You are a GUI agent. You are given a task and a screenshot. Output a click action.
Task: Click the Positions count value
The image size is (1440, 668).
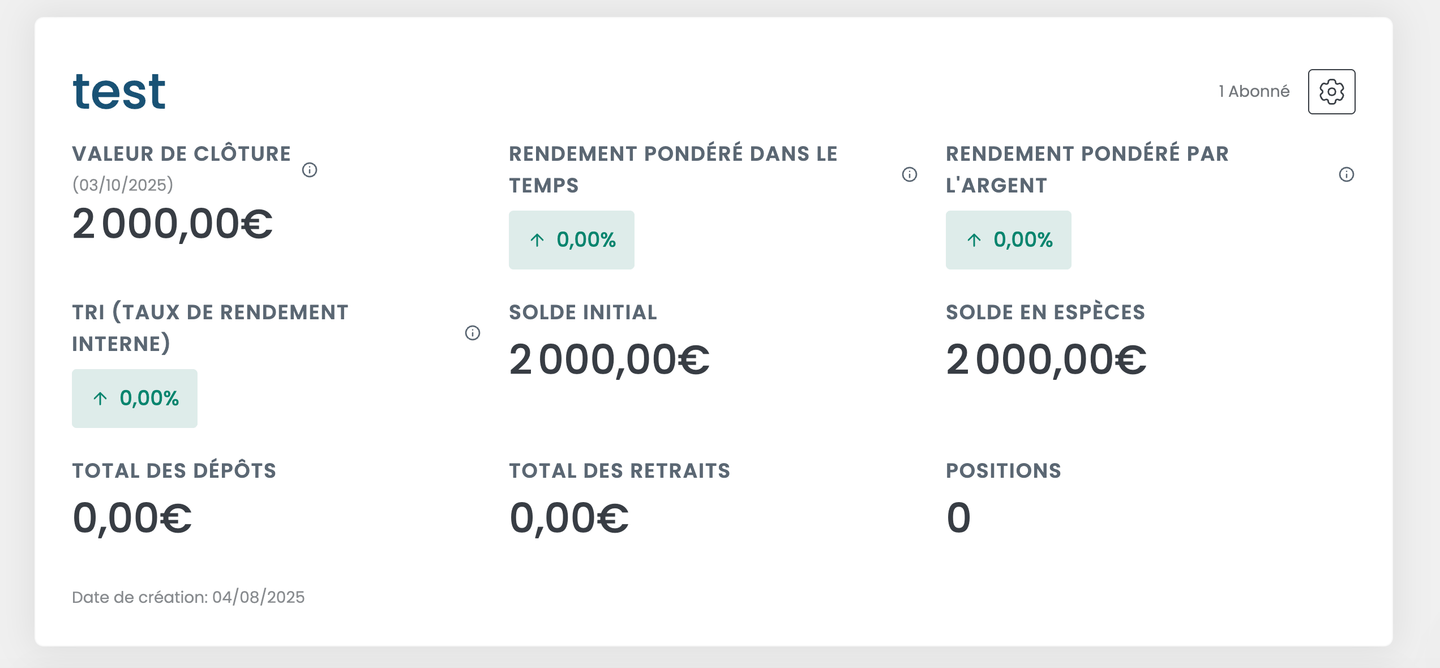(x=958, y=518)
